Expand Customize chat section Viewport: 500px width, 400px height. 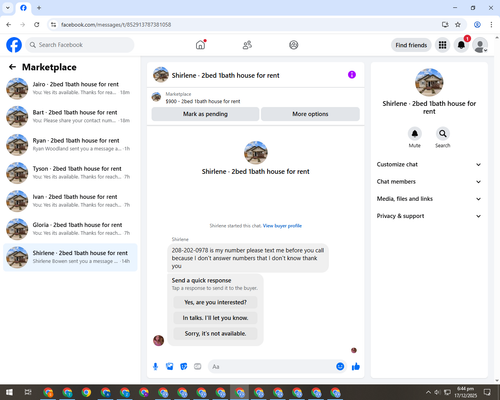429,164
